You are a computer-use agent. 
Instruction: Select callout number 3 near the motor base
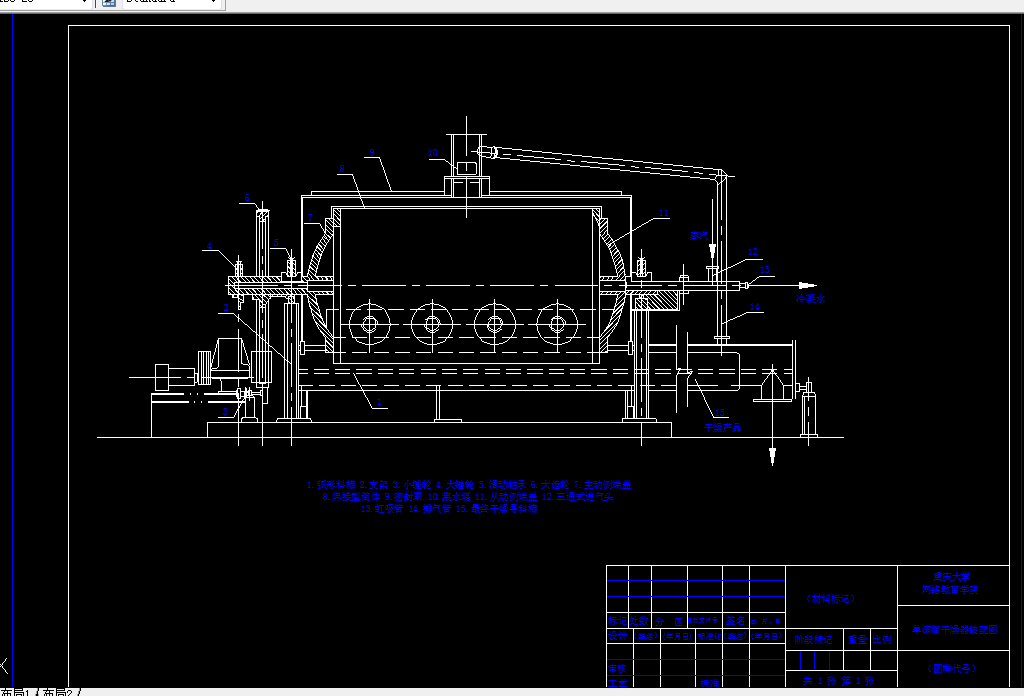tap(225, 411)
